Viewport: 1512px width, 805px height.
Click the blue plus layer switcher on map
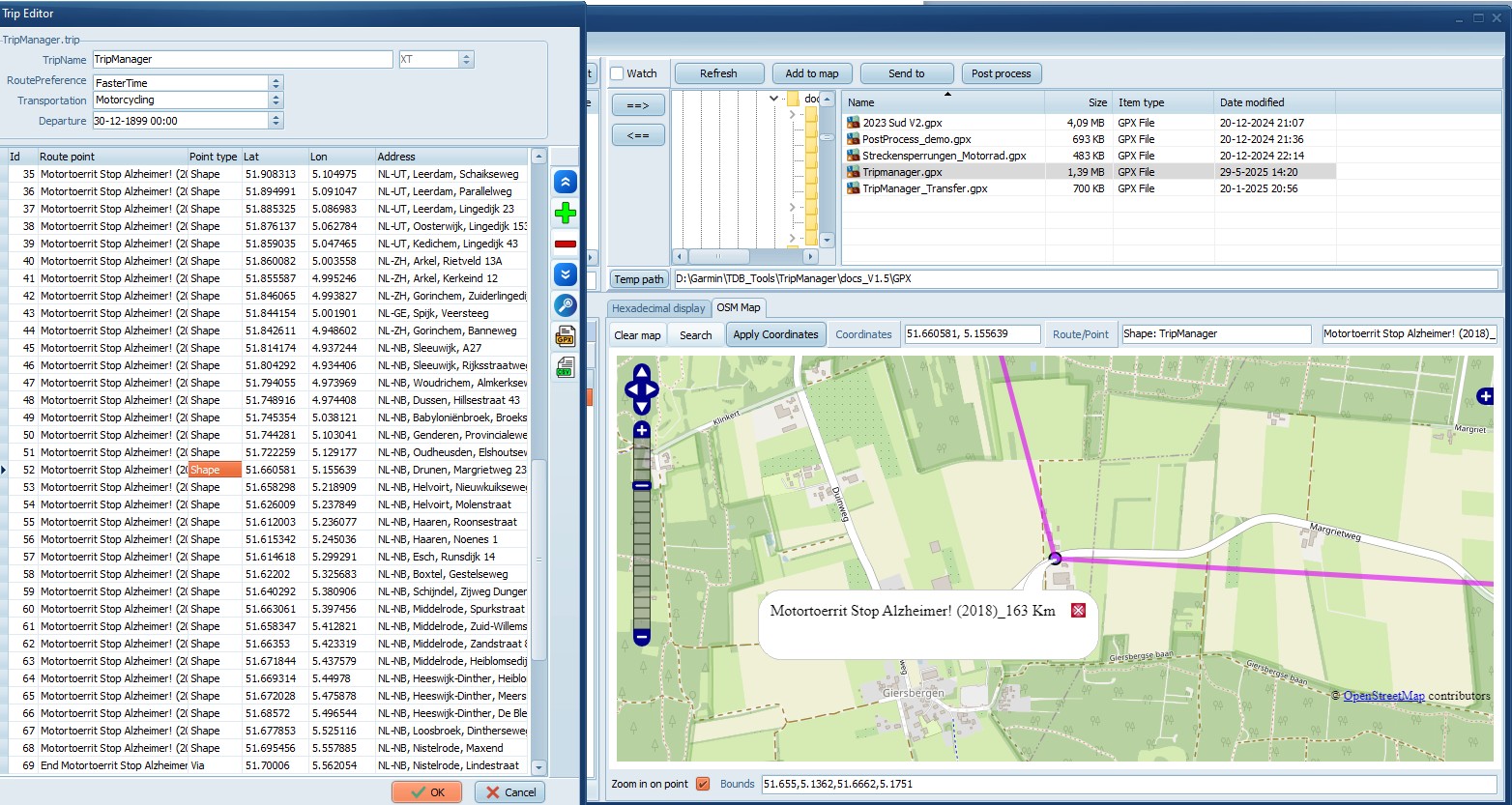pyautogui.click(x=1486, y=396)
